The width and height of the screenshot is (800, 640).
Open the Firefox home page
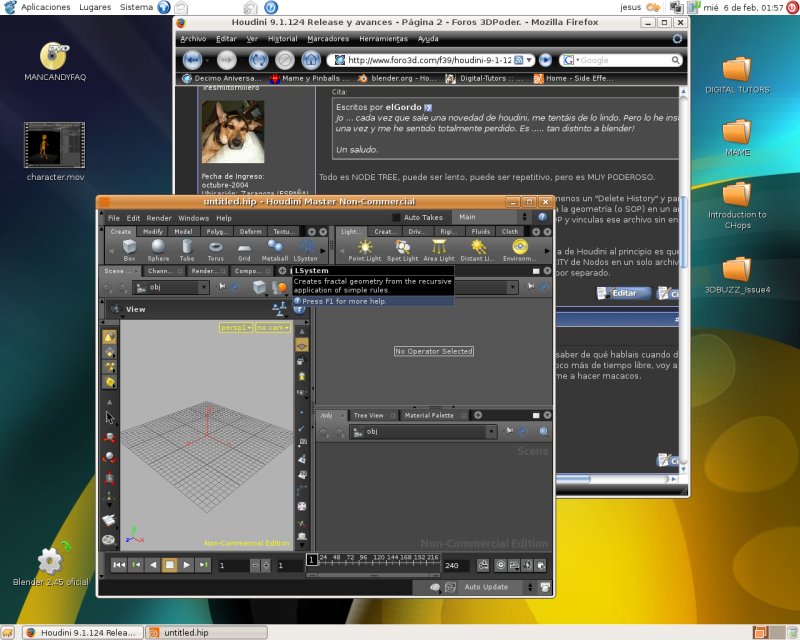click(x=311, y=60)
